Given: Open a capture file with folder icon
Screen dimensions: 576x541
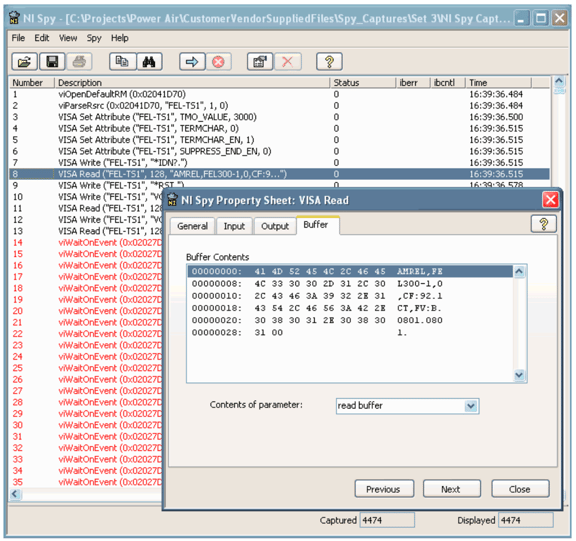Looking at the screenshot, I should (24, 62).
